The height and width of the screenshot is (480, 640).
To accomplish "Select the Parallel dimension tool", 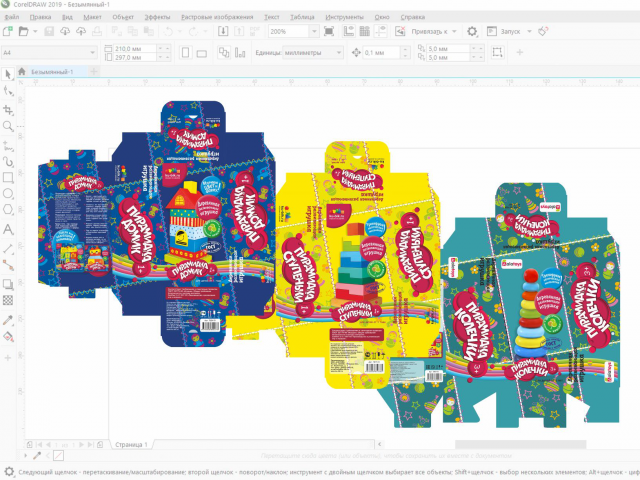I will coord(8,248).
